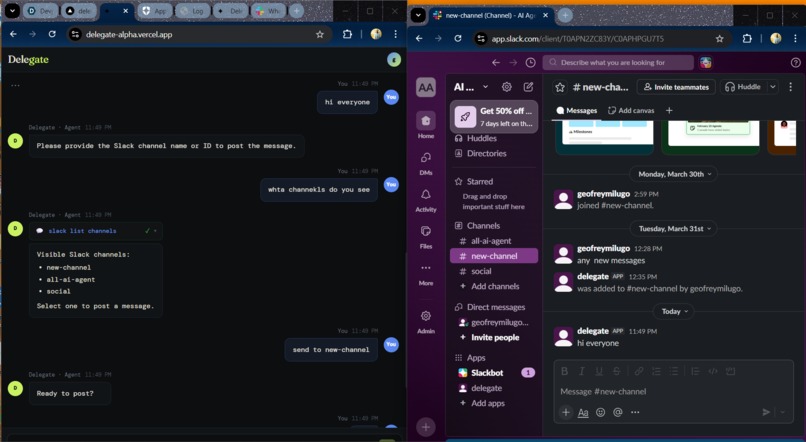Click the Message #new-channel input

673,392
